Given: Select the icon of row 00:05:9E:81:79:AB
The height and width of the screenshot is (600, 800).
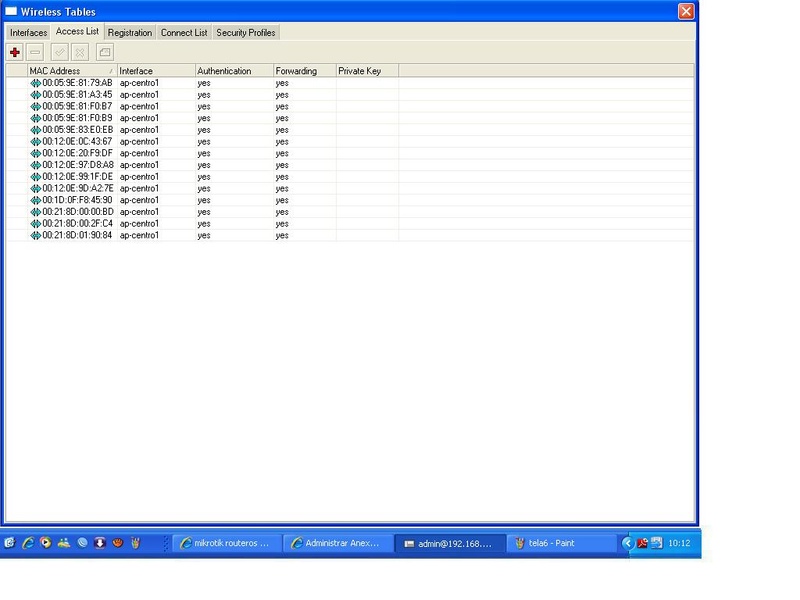Looking at the screenshot, I should 35,83.
